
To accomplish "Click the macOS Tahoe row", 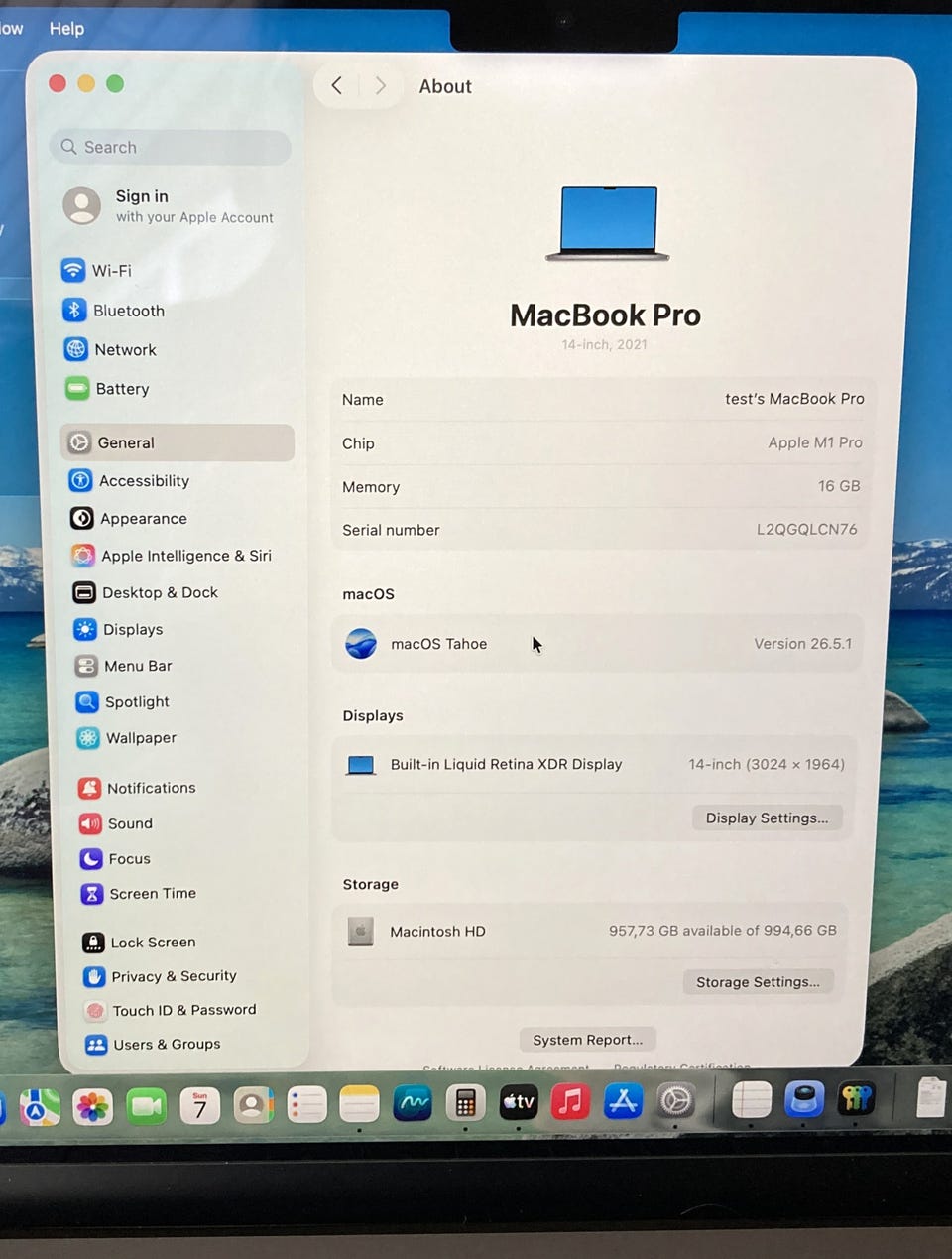I will pos(598,644).
